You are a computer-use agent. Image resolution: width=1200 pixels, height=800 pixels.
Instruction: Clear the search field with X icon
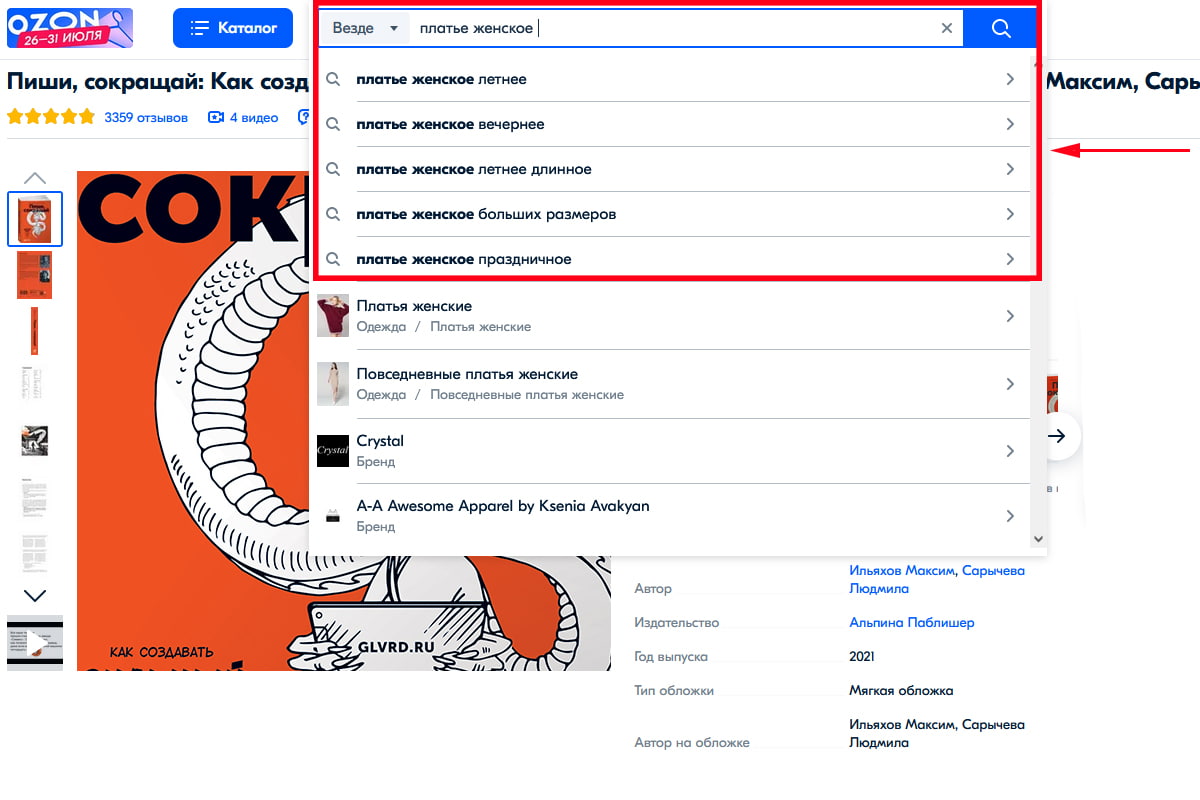coord(947,28)
